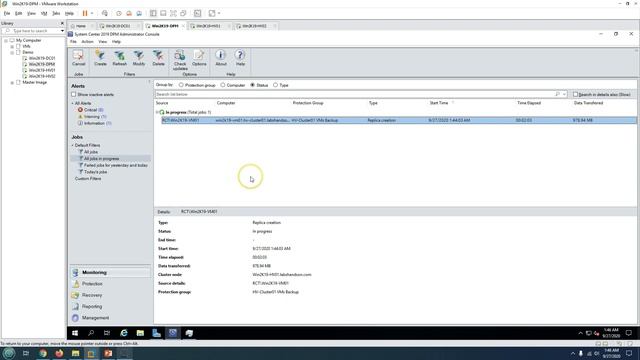Screen dimensions: 640x360
Task: Toggle Show inactive alerts checkbox
Action: pyautogui.click(x=74, y=94)
